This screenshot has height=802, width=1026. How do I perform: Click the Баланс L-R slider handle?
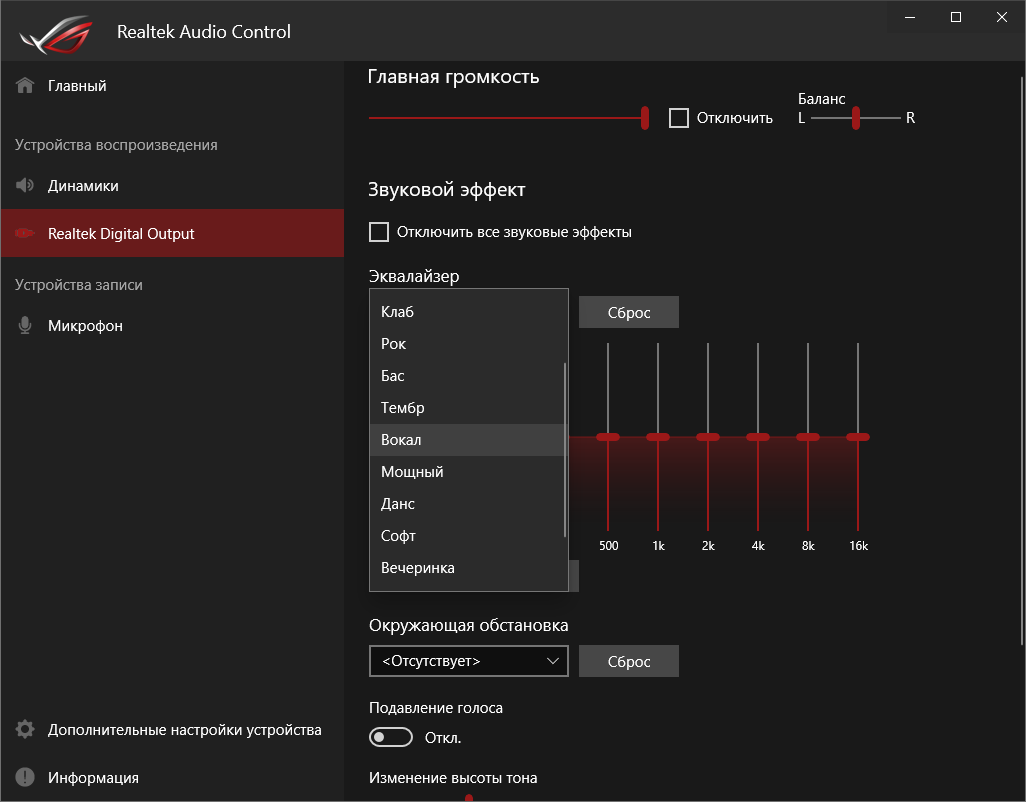[x=855, y=118]
